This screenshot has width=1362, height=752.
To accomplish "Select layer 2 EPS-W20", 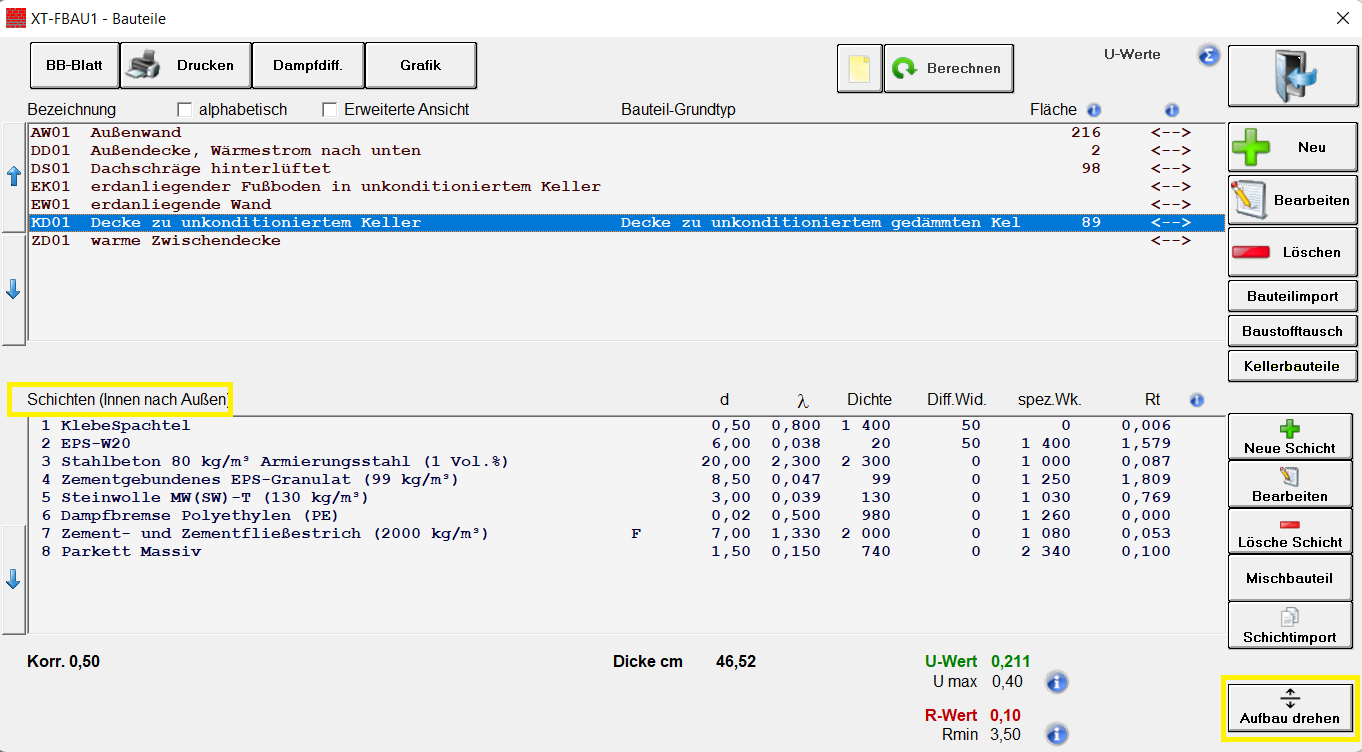I will [x=627, y=444].
